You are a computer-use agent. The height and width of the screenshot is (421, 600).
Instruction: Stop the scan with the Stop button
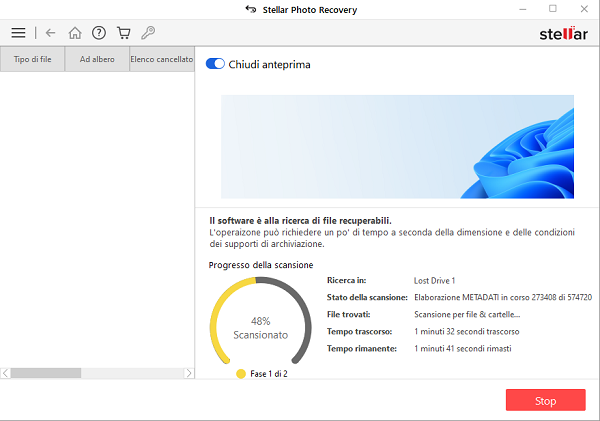pos(545,400)
